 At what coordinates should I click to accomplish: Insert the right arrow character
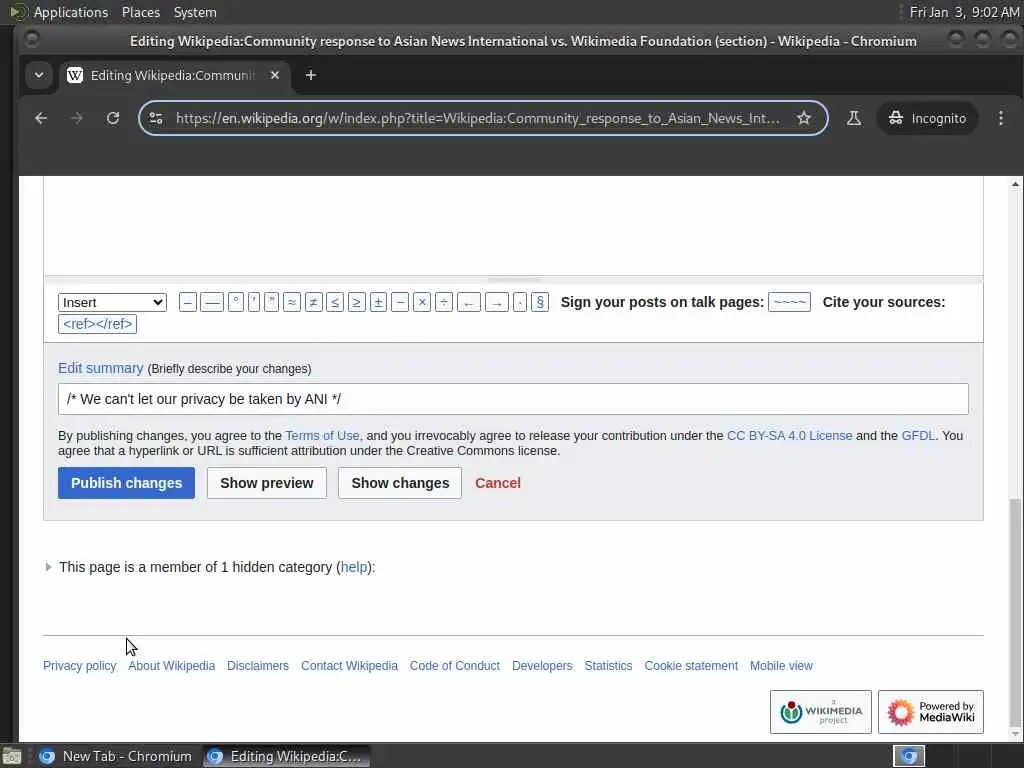pos(497,302)
